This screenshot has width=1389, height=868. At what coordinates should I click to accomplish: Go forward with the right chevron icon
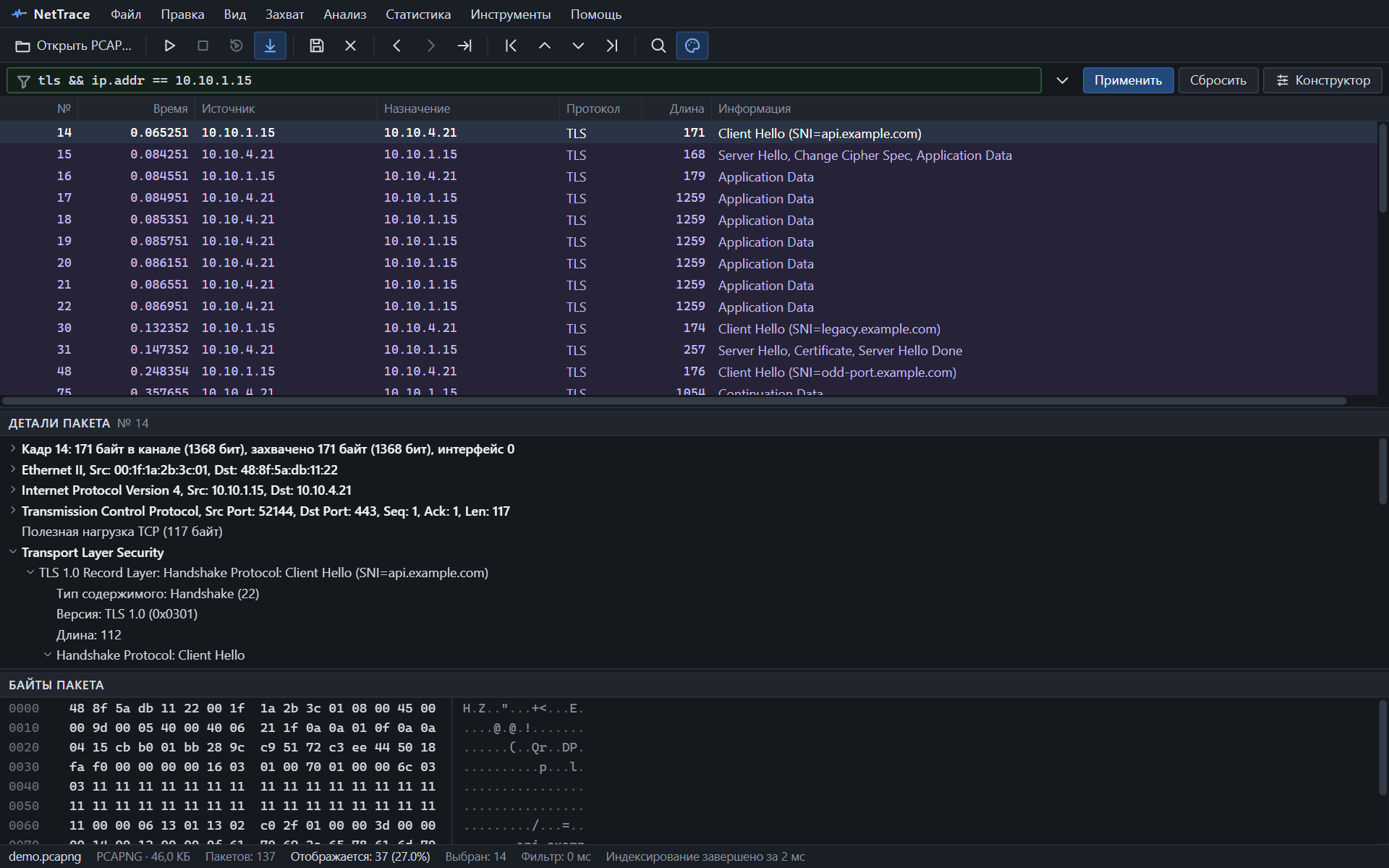(x=430, y=46)
